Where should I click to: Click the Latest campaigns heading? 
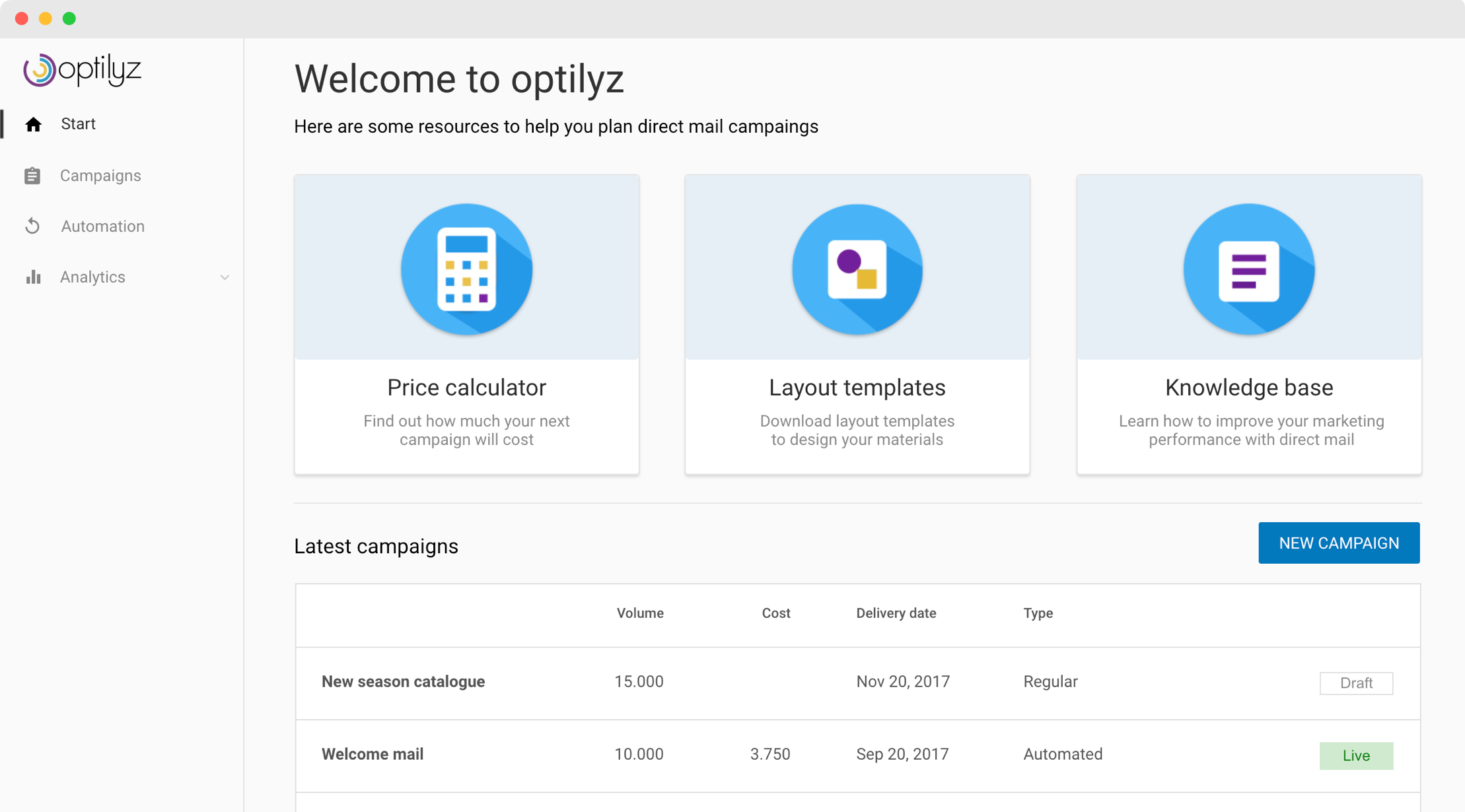(x=376, y=547)
